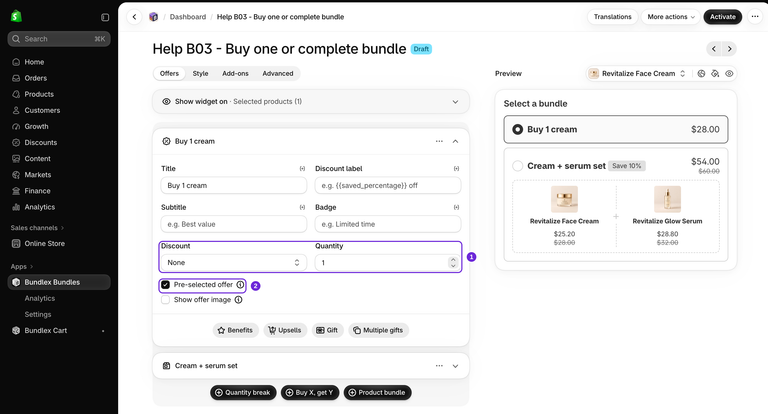The height and width of the screenshot is (414, 768).
Task: Toggle the preview eye icon
Action: (x=729, y=73)
